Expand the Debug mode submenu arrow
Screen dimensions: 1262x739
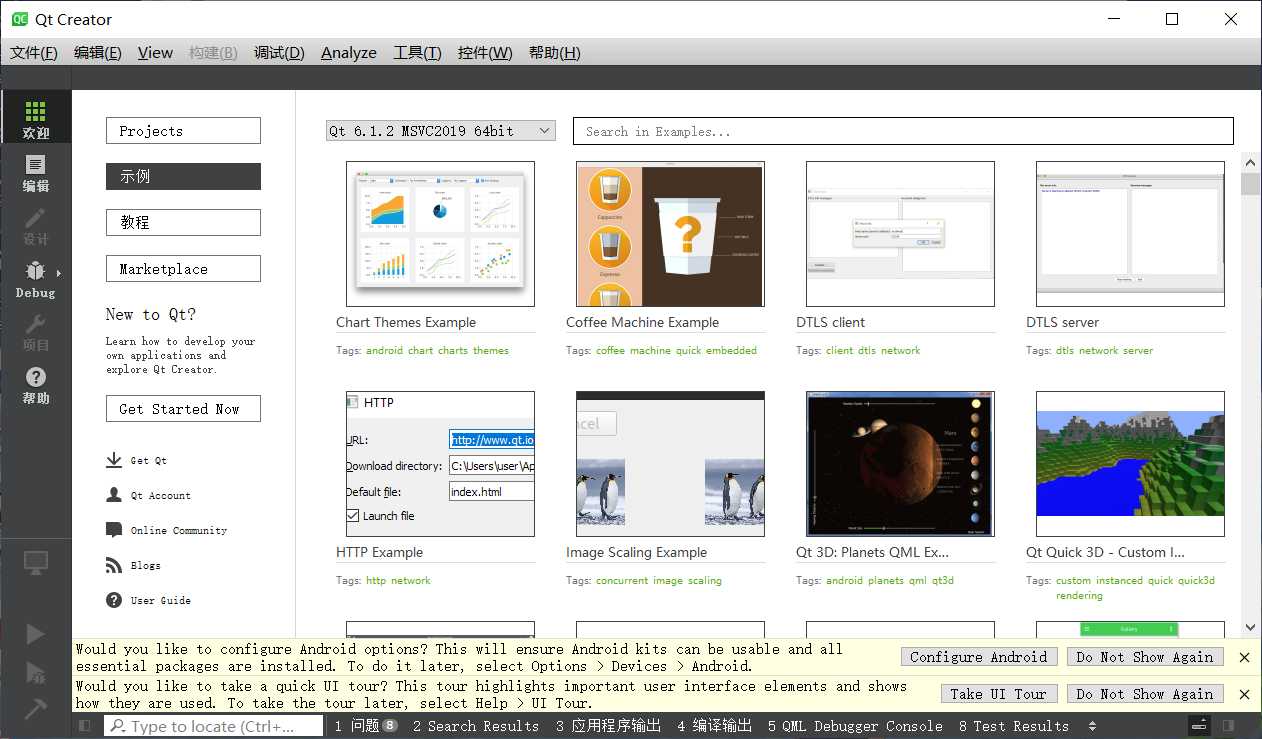59,273
